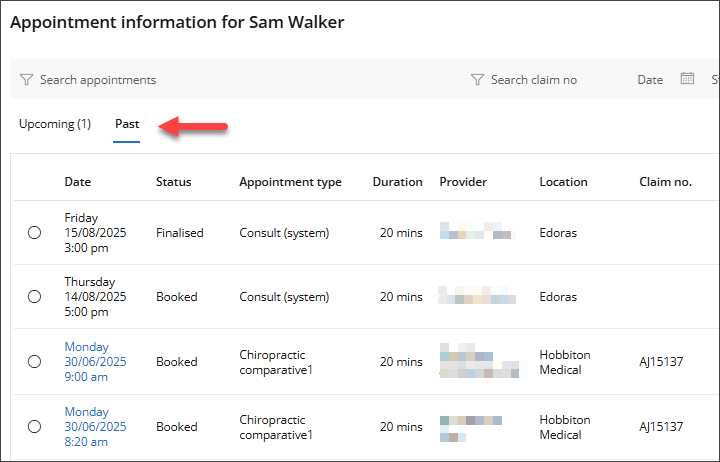Switch to the Upcoming (1) tab
Image resolution: width=720 pixels, height=462 pixels.
(x=55, y=125)
